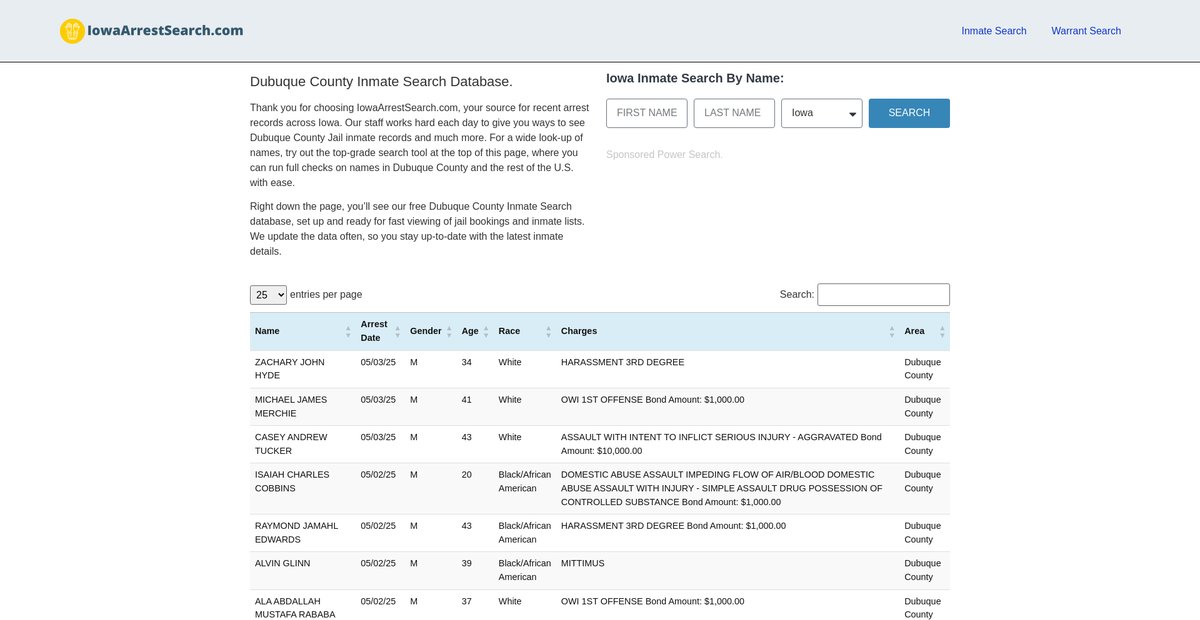
Task: Click the IowaArrestSearch.com site title
Action: (166, 30)
